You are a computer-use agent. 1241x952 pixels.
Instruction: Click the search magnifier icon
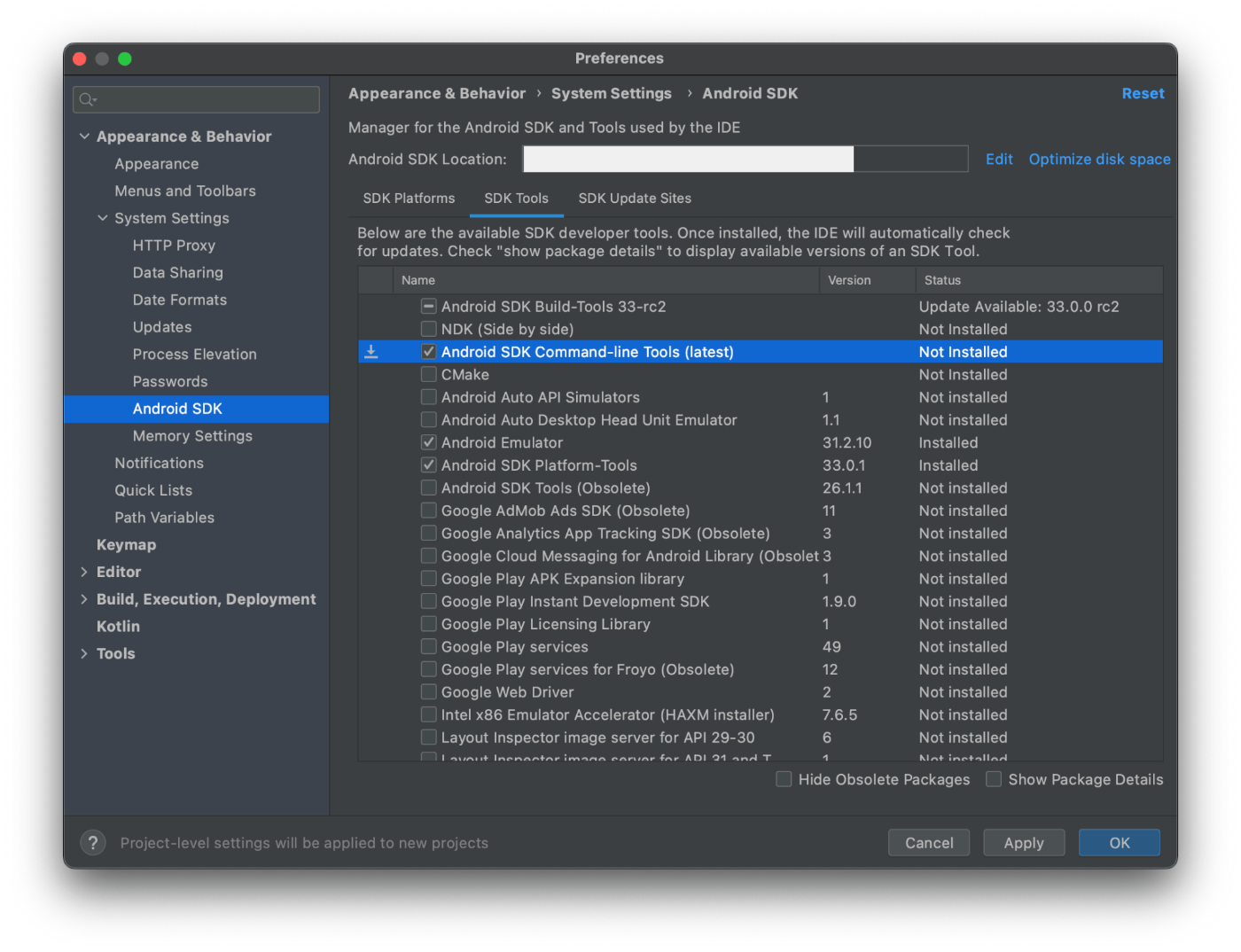coord(87,99)
